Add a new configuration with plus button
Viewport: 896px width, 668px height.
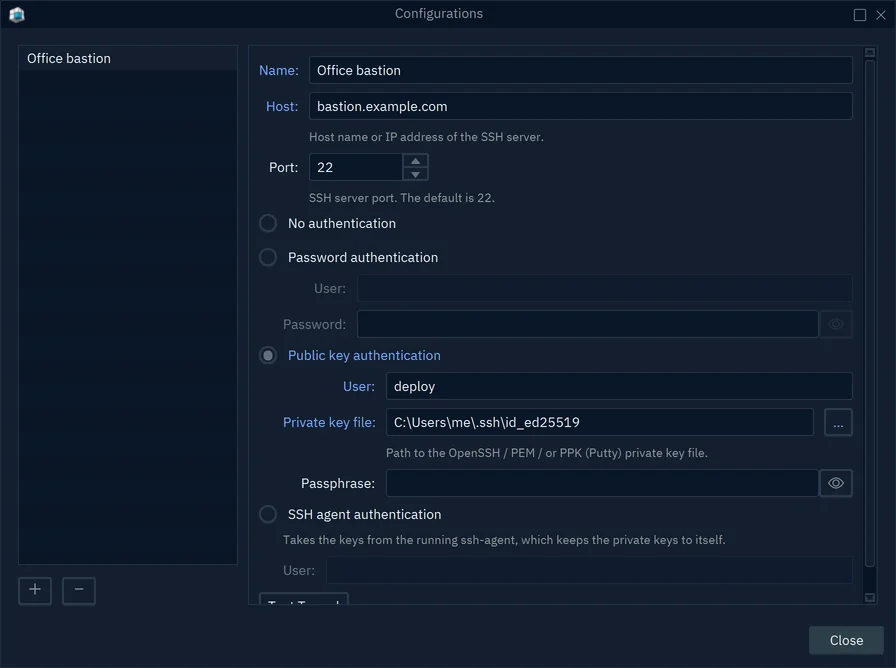(35, 590)
